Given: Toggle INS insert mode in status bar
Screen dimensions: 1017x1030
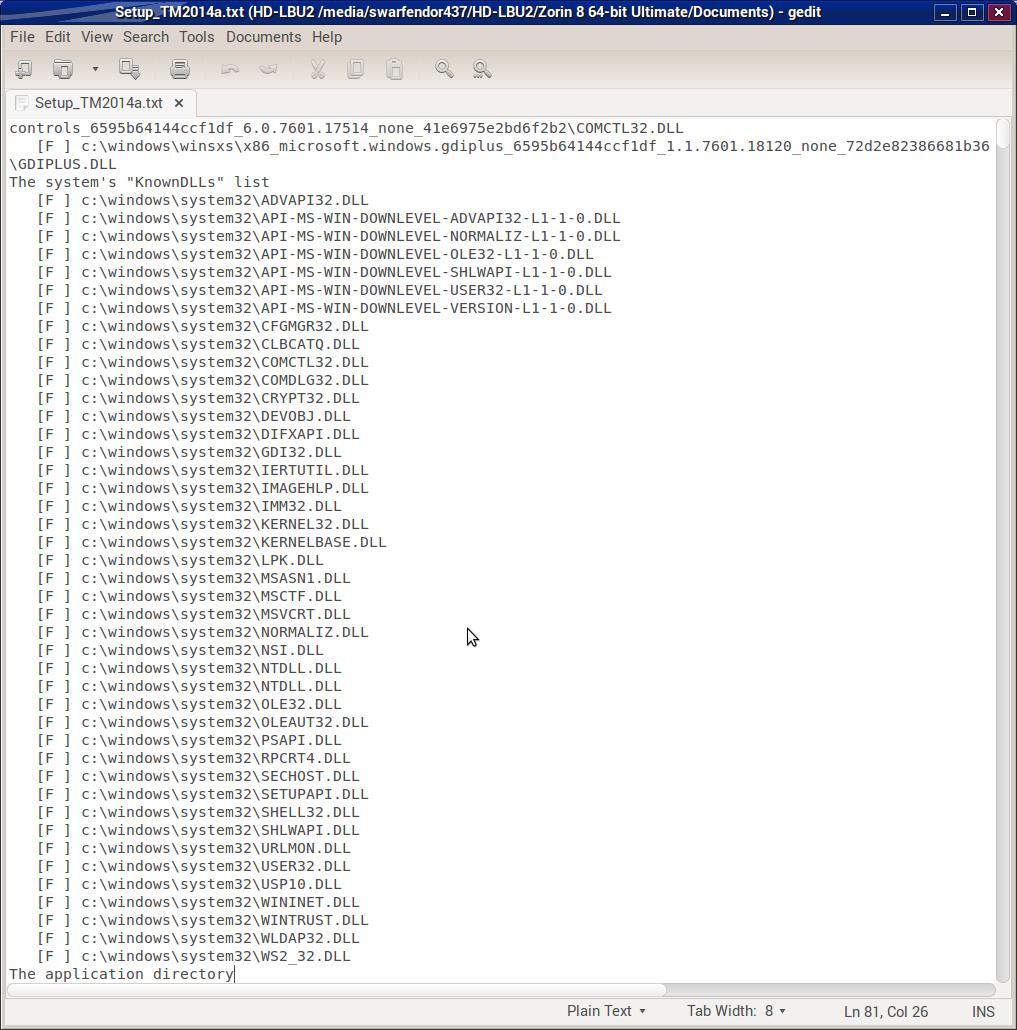Looking at the screenshot, I should pos(983,1012).
